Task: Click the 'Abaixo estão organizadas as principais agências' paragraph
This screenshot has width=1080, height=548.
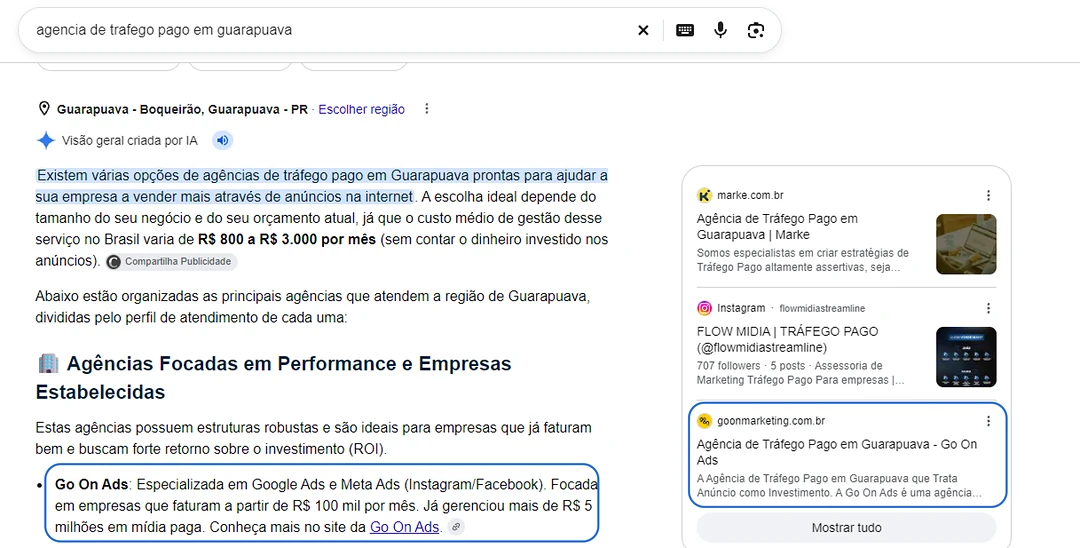Action: pos(313,308)
